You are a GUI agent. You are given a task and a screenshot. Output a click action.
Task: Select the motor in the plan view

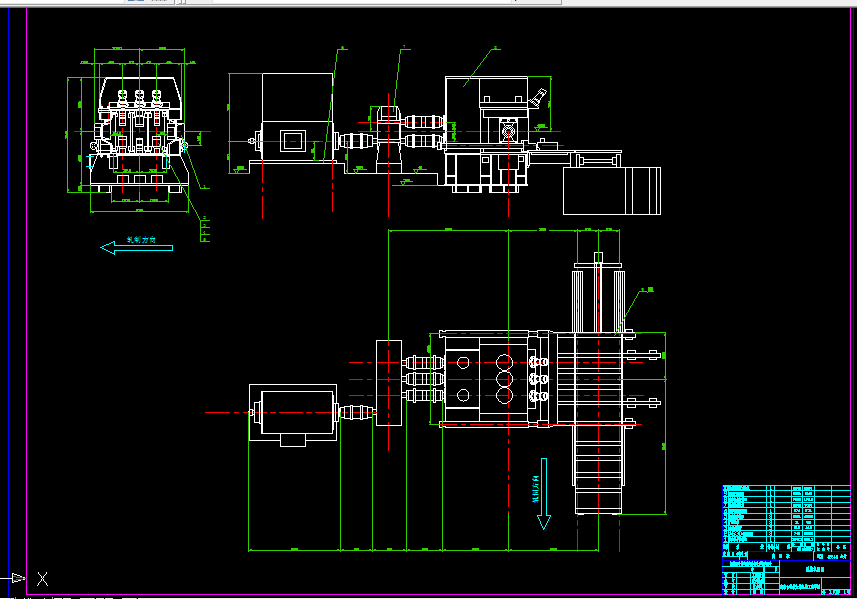(293, 414)
